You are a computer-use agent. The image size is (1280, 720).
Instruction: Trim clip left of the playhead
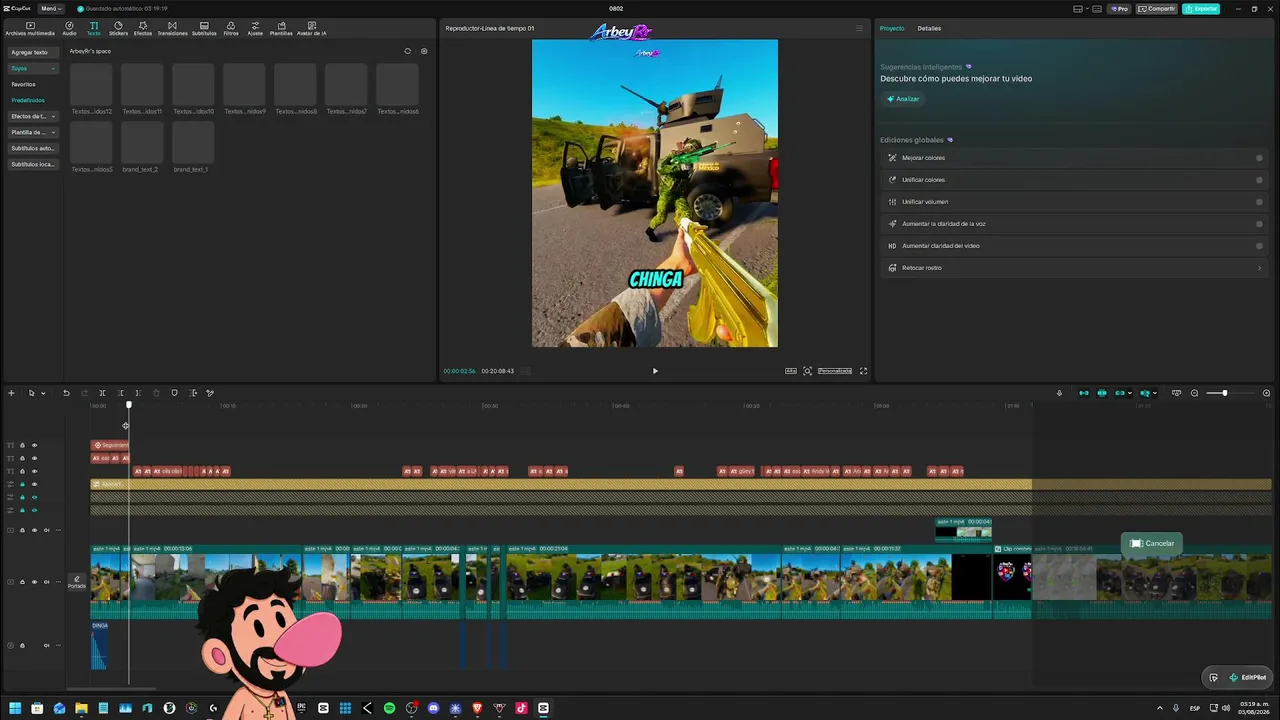pyautogui.click(x=121, y=393)
